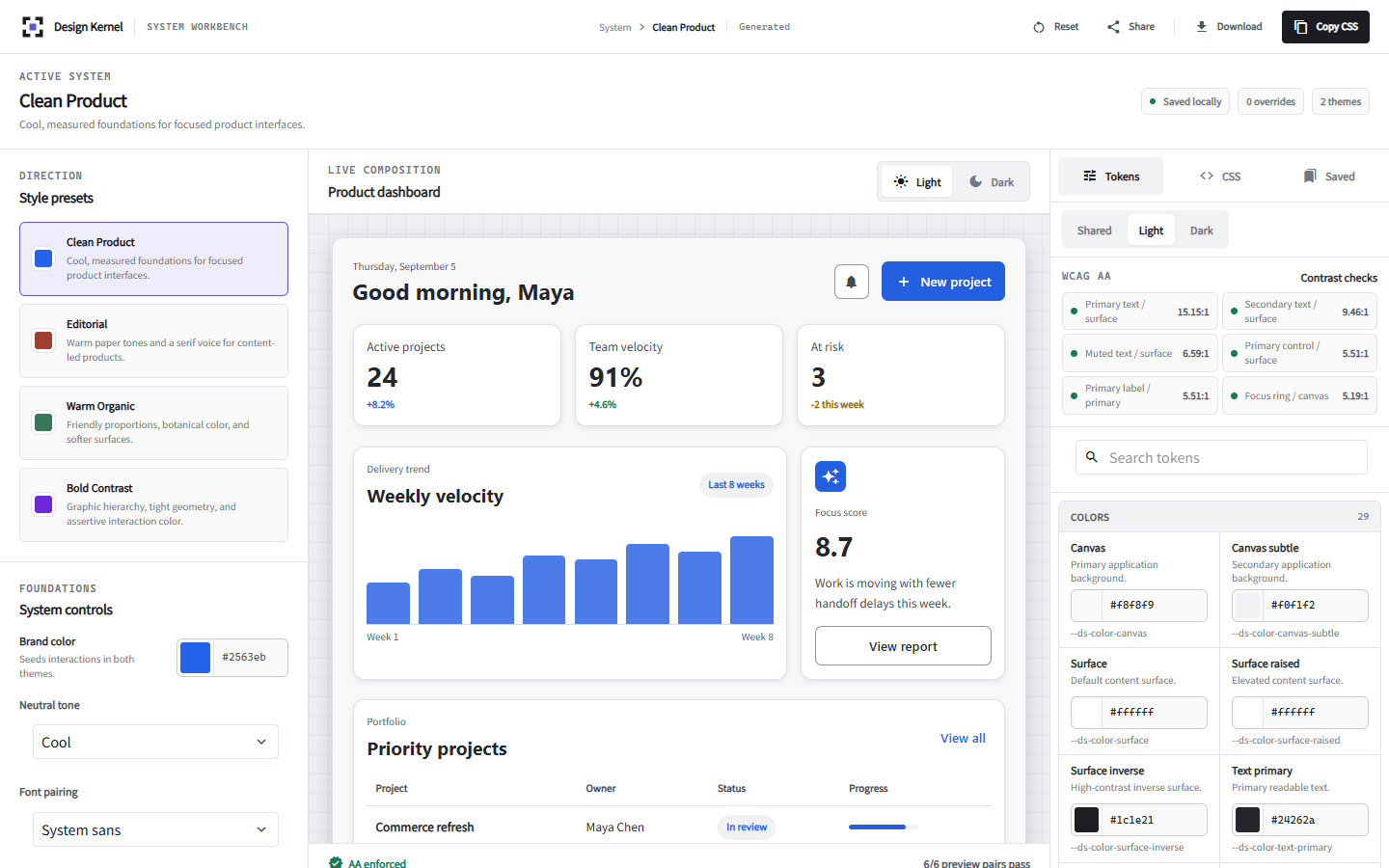Click the New project button
Image resolution: width=1389 pixels, height=868 pixels.
(x=943, y=282)
